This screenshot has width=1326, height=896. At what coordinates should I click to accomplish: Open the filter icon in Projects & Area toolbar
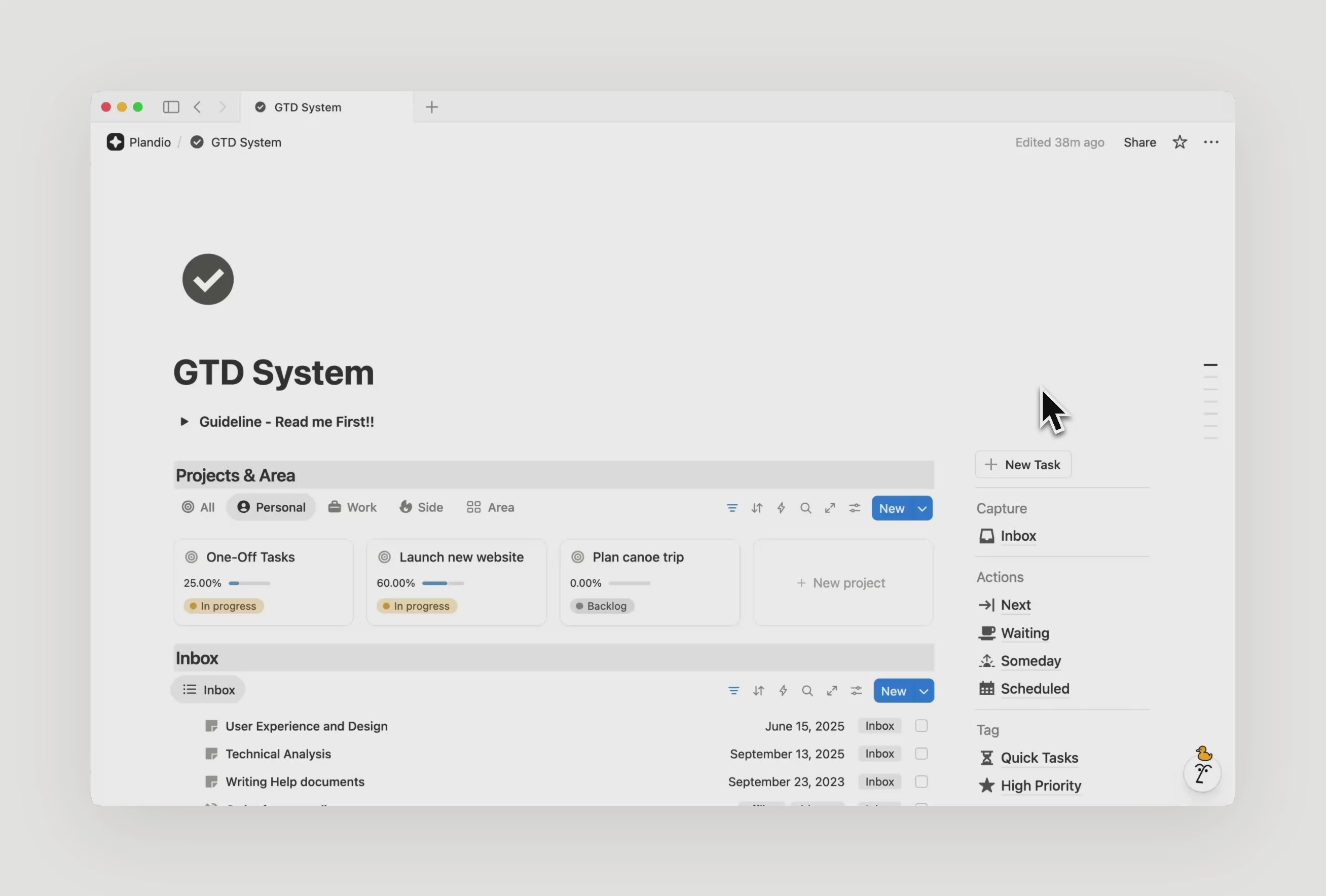point(732,508)
